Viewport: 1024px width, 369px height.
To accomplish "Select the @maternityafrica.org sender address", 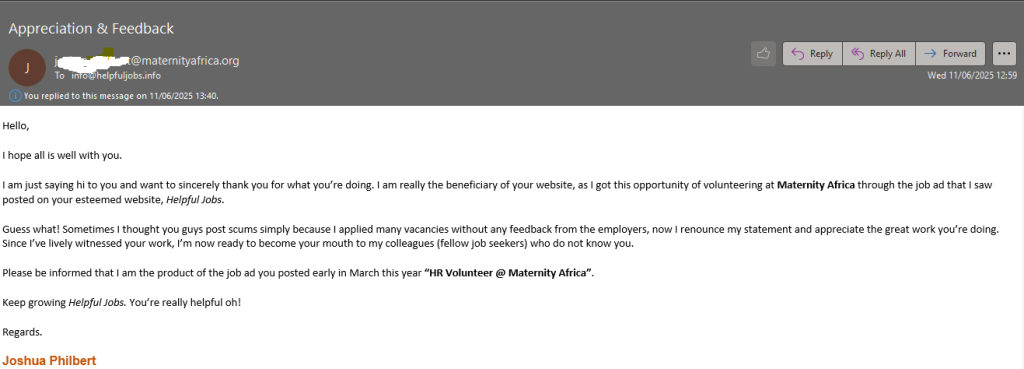I will click(x=147, y=61).
